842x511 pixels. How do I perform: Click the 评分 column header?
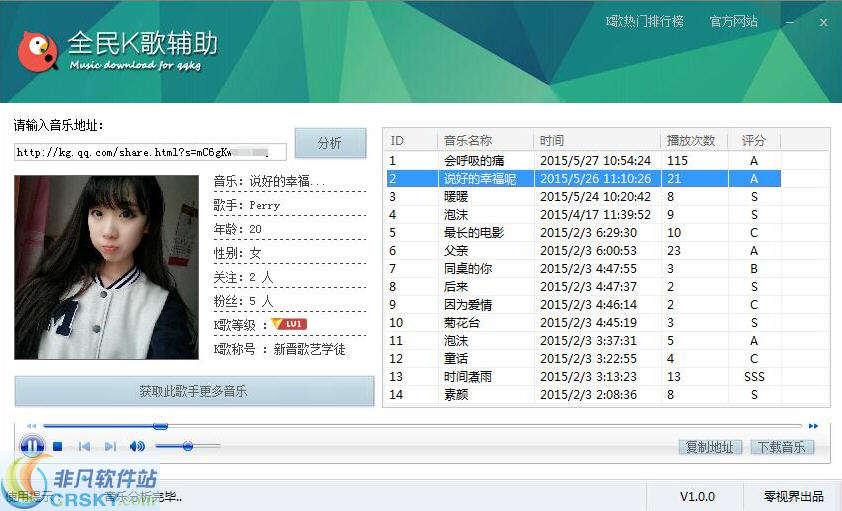tap(754, 141)
